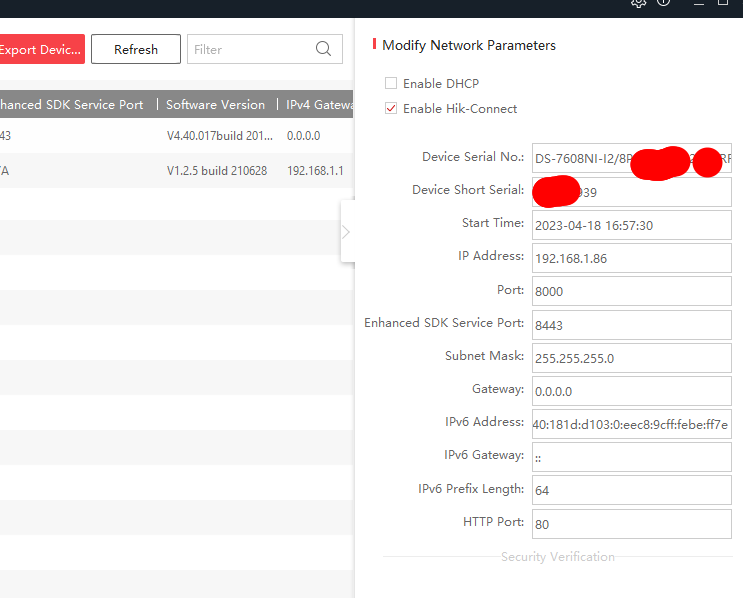Click the info icon in title bar

[x=664, y=3]
